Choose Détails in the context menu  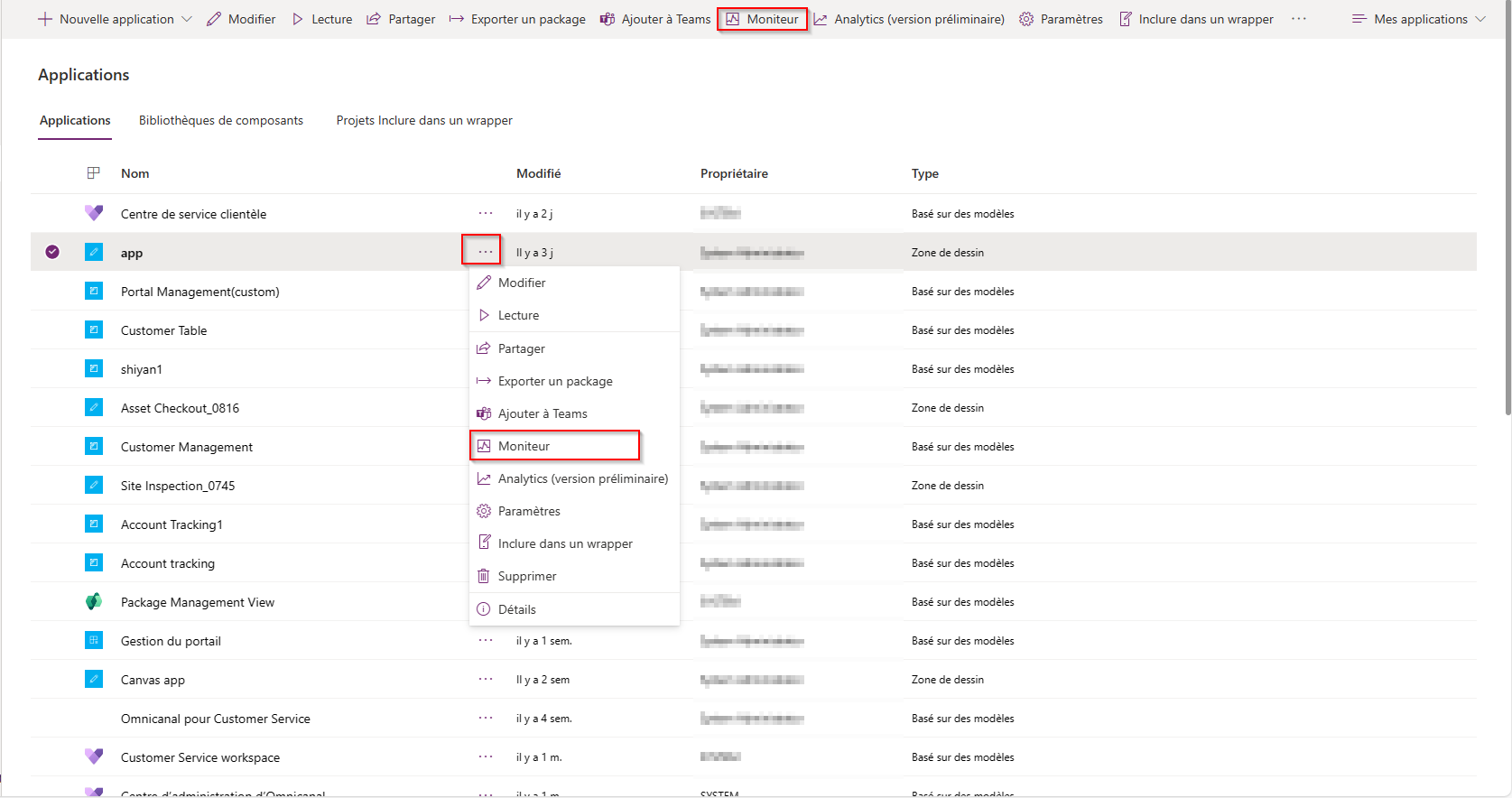574,609
